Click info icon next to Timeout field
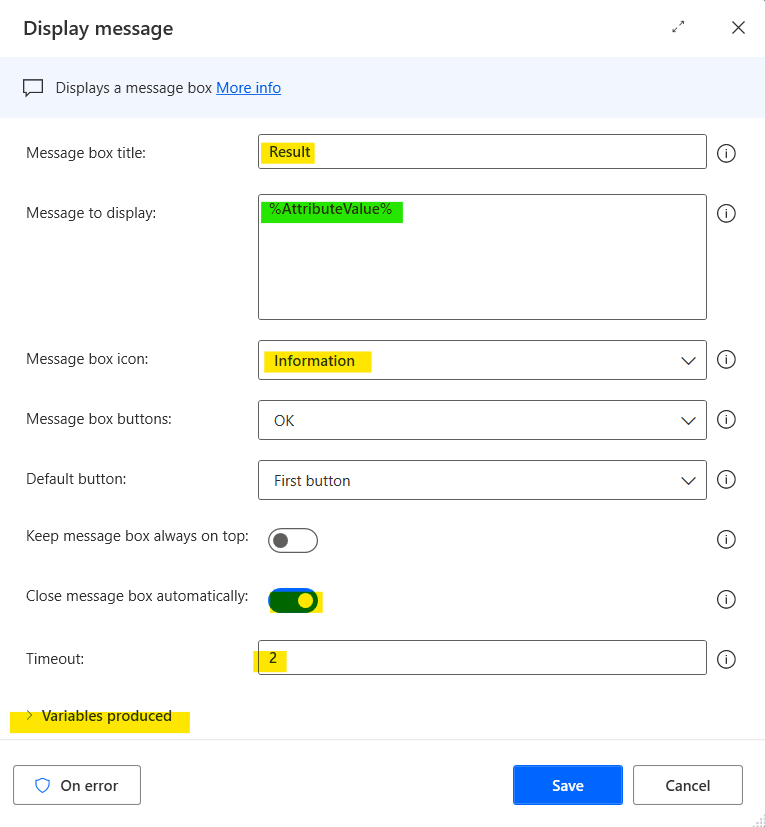765x827 pixels. (x=727, y=659)
